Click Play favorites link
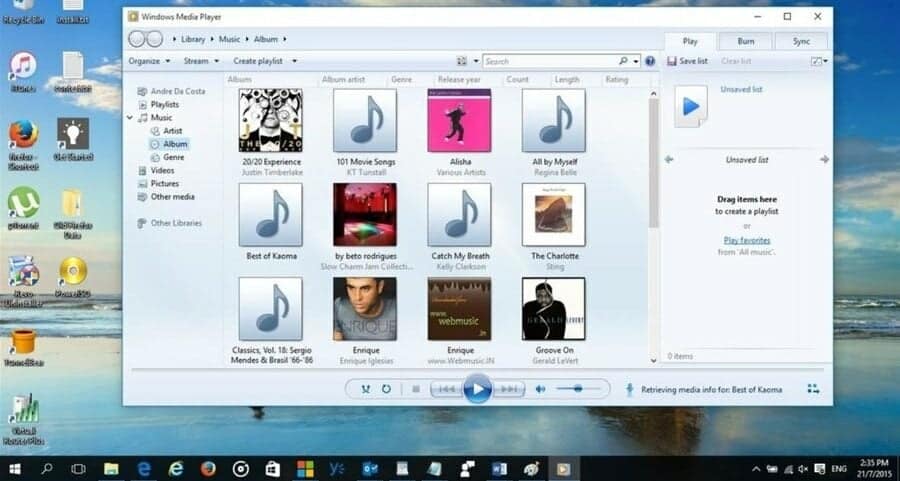Viewport: 900px width, 481px height. tap(747, 240)
